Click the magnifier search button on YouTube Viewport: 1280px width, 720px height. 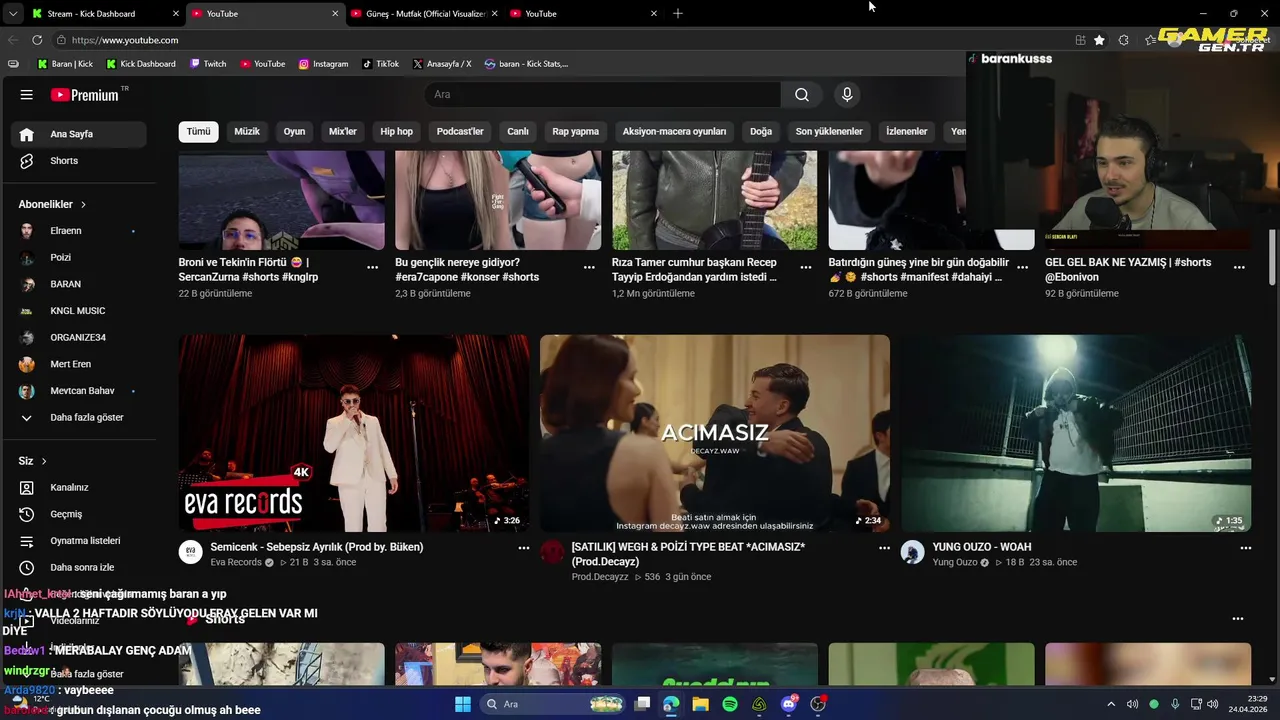coord(802,95)
